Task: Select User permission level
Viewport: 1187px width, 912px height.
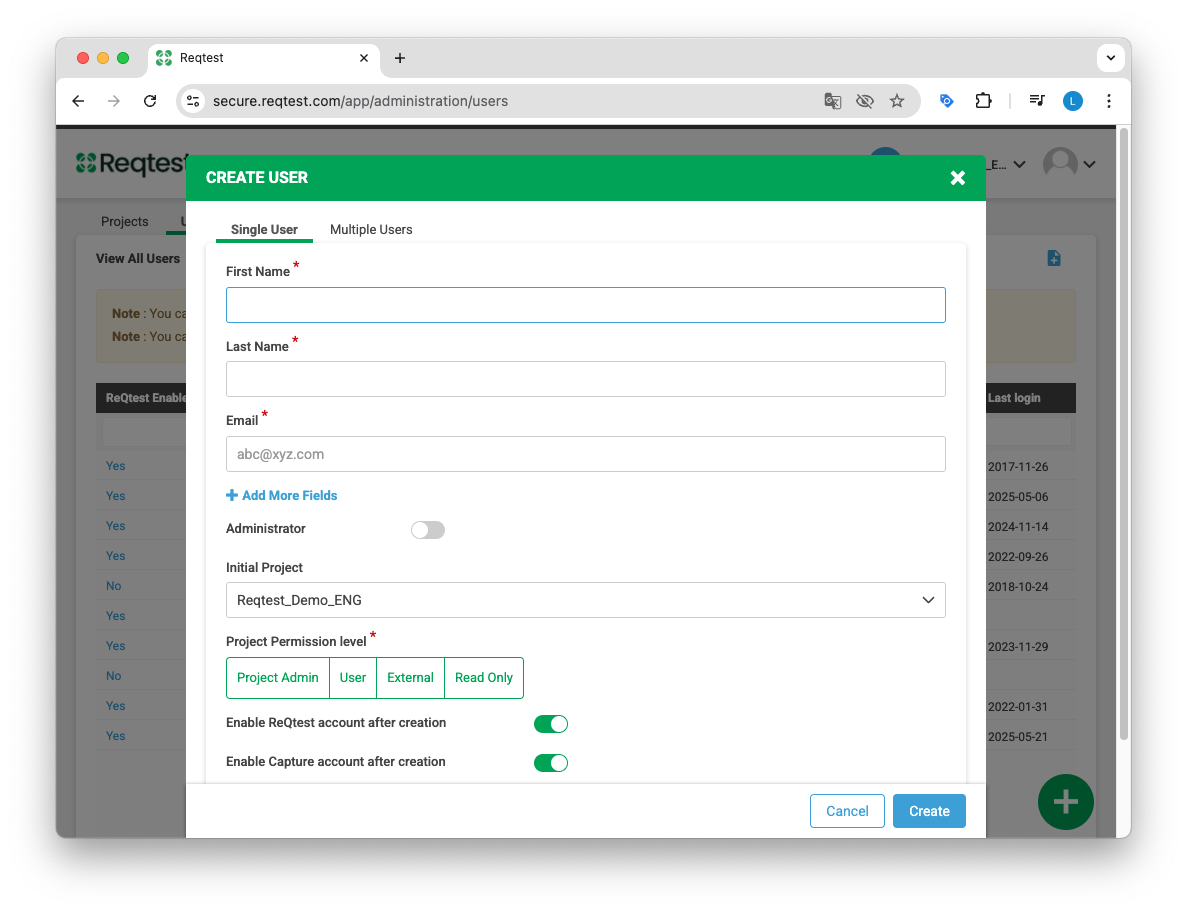Action: [353, 677]
